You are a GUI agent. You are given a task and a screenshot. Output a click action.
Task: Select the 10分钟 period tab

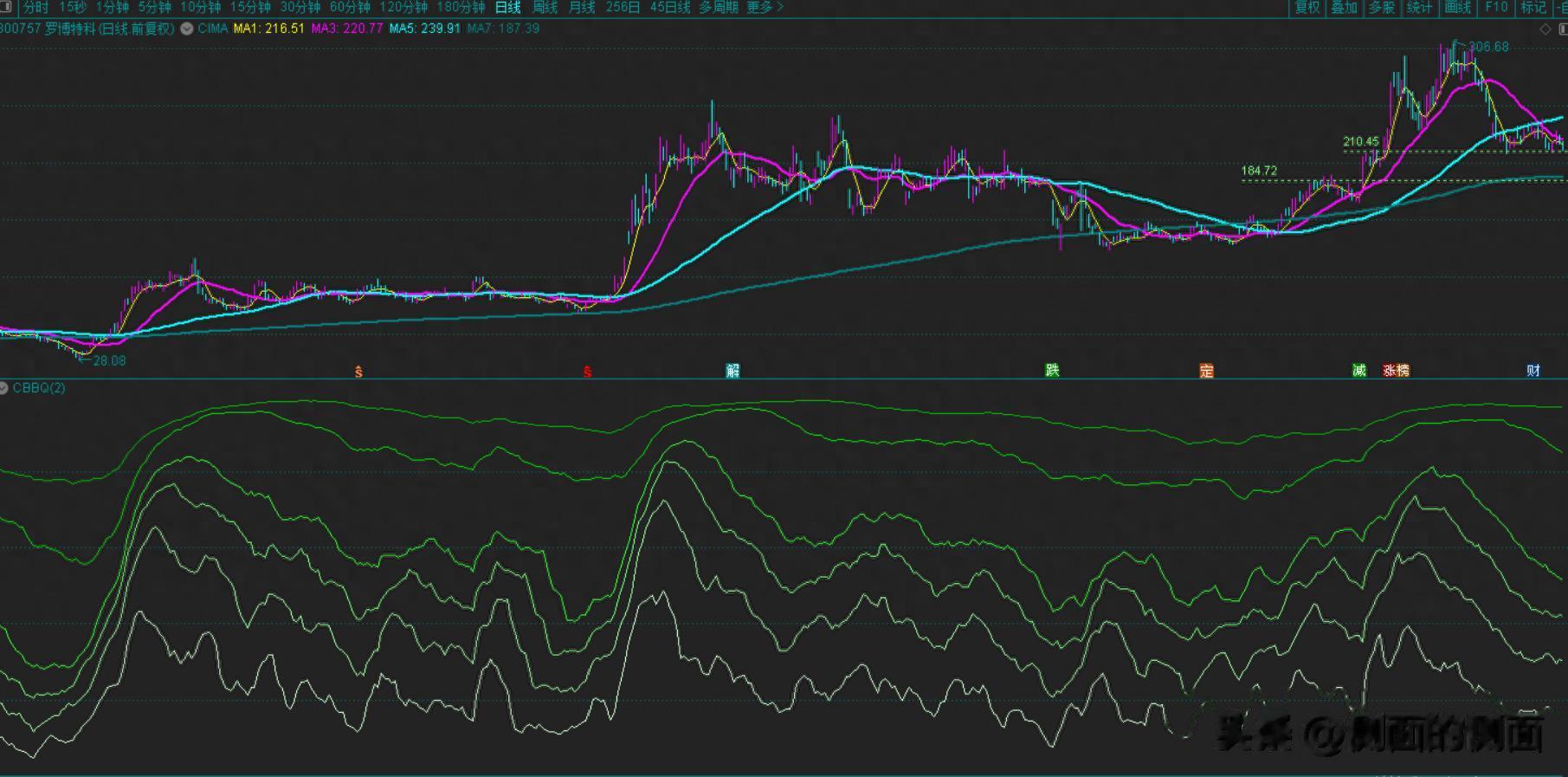pyautogui.click(x=201, y=7)
